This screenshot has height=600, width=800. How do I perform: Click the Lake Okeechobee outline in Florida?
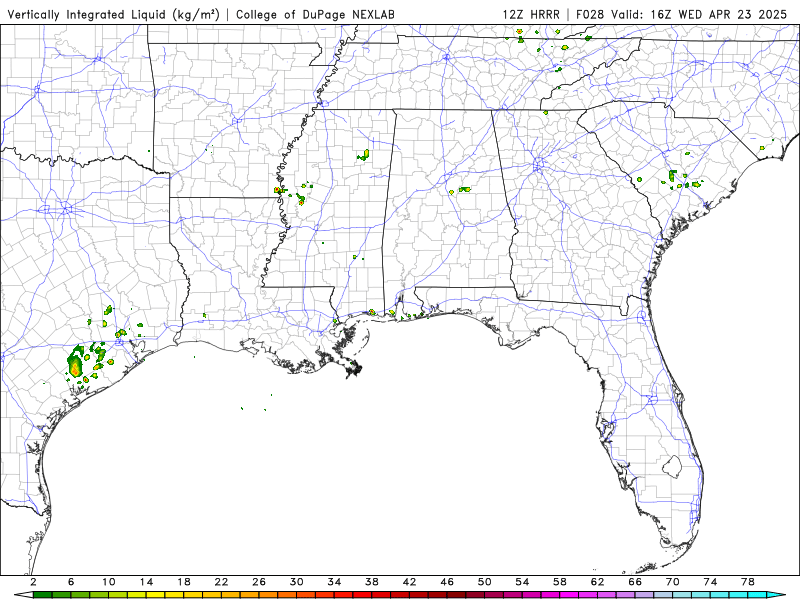[672, 466]
